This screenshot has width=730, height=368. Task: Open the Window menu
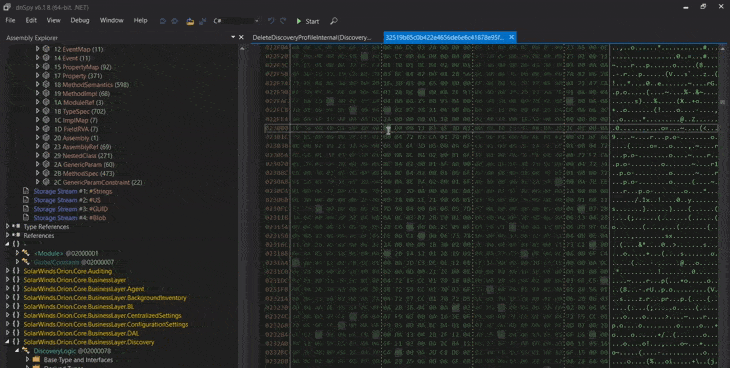(x=112, y=20)
